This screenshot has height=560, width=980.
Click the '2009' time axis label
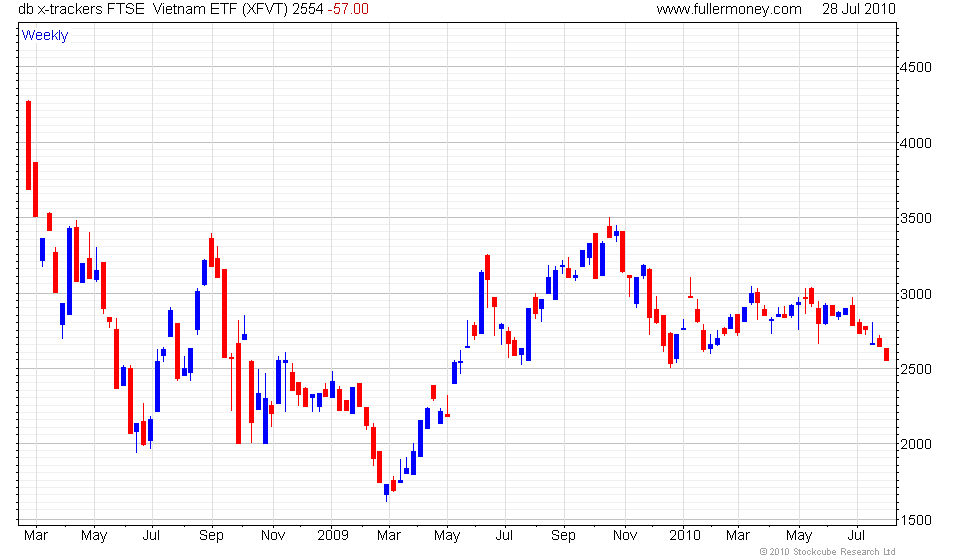332,536
